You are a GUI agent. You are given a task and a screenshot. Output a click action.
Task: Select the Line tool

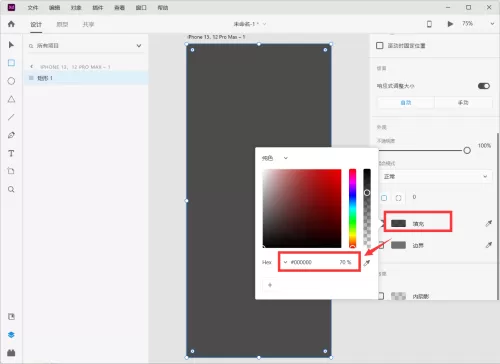(x=11, y=117)
